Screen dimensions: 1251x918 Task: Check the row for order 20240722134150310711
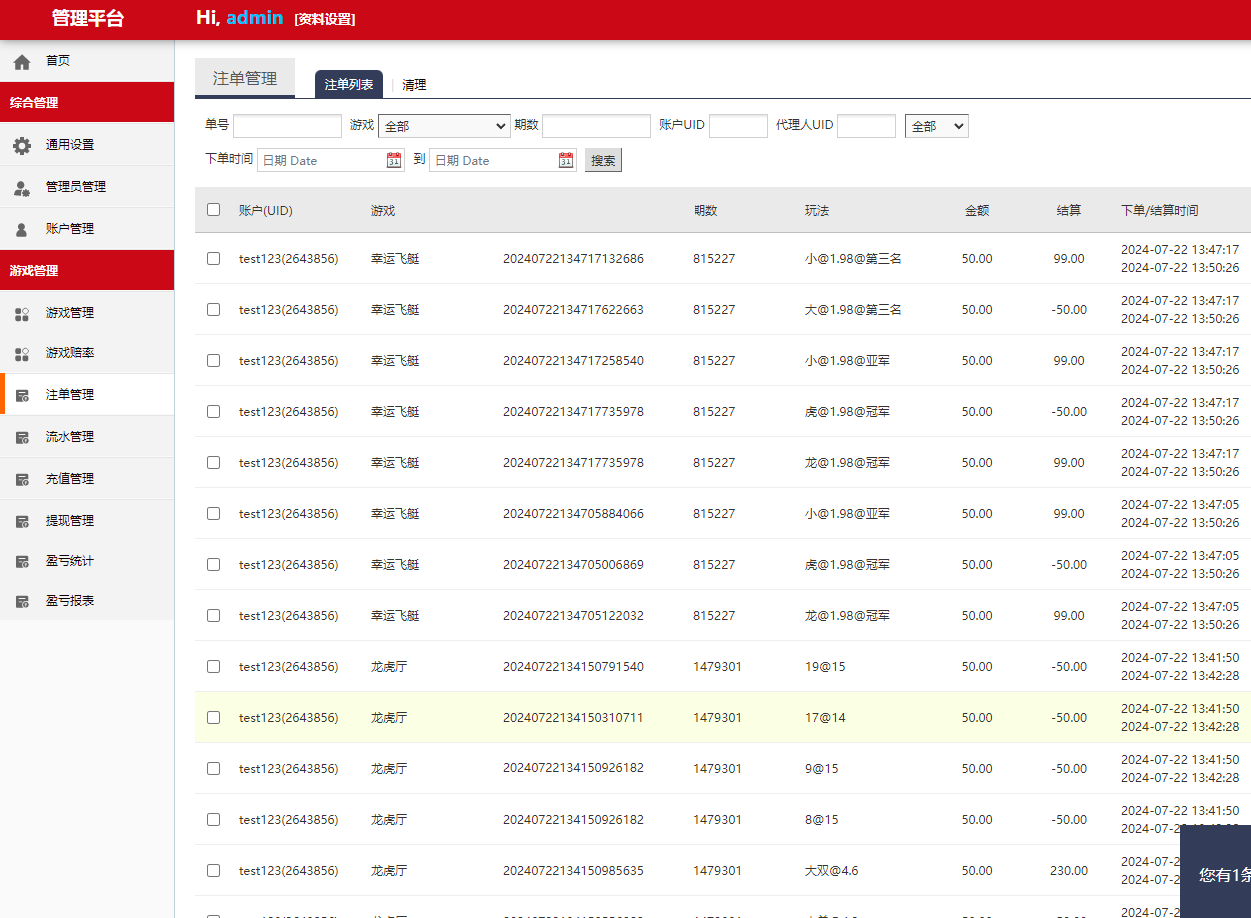tap(213, 717)
